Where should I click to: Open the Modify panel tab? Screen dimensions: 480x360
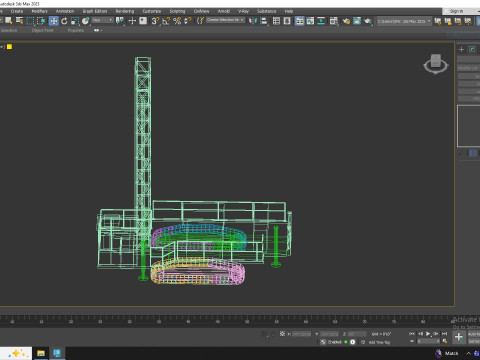coord(472,49)
